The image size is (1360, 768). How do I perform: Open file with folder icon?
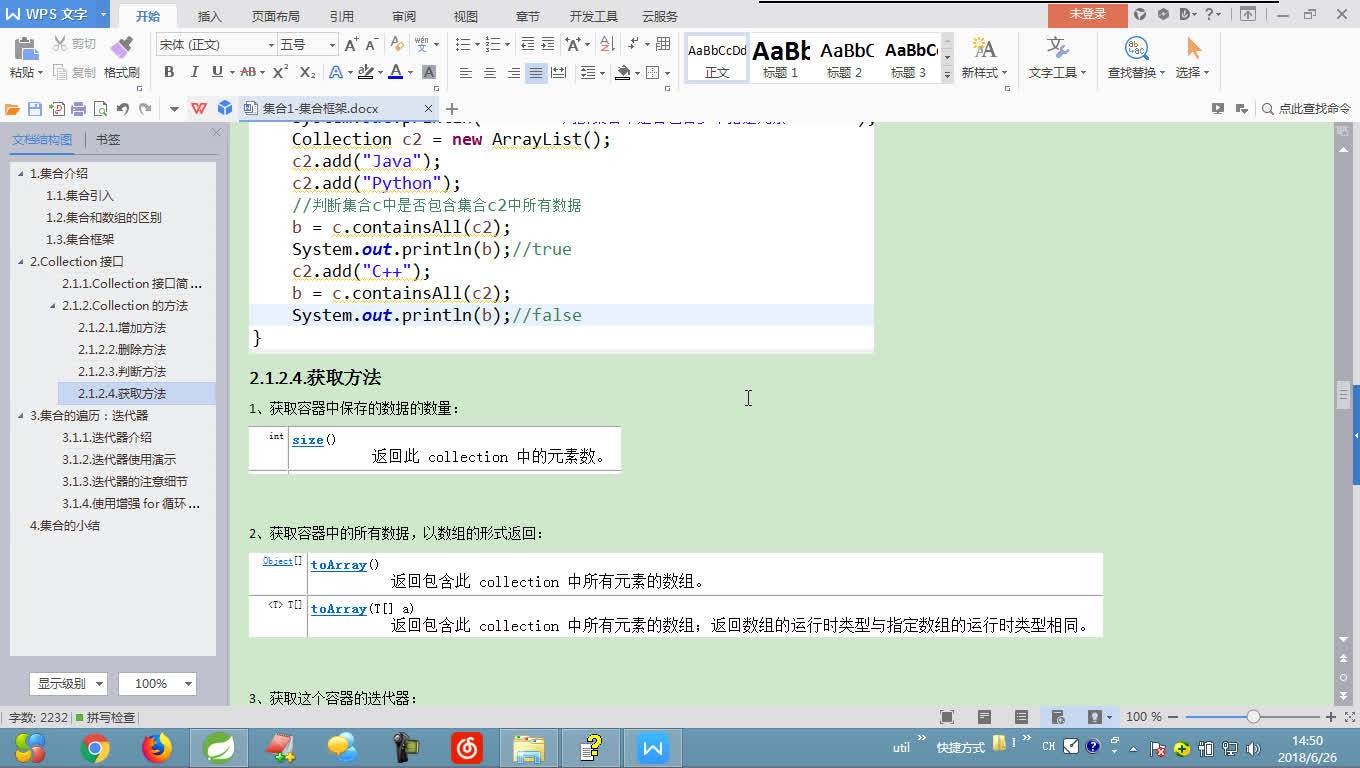click(x=12, y=109)
